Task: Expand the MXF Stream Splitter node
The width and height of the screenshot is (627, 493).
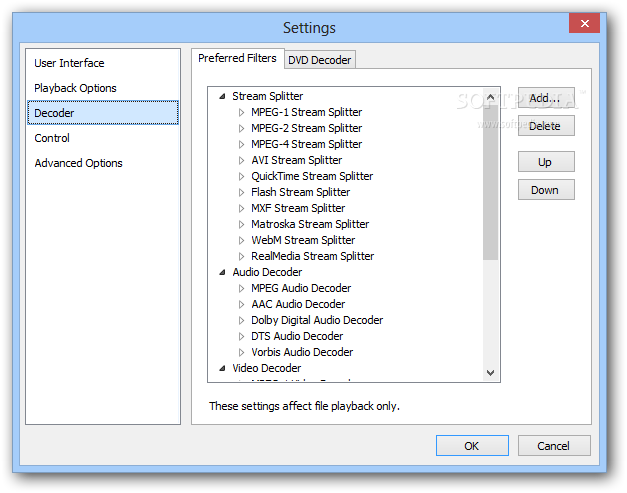Action: [x=241, y=208]
